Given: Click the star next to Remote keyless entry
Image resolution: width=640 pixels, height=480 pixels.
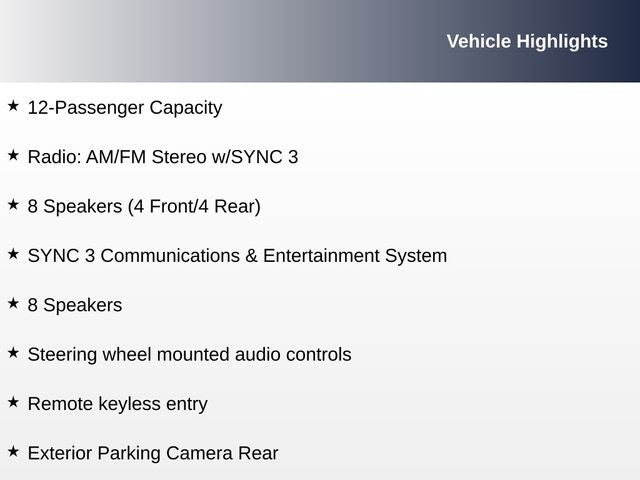Looking at the screenshot, I should tap(13, 402).
